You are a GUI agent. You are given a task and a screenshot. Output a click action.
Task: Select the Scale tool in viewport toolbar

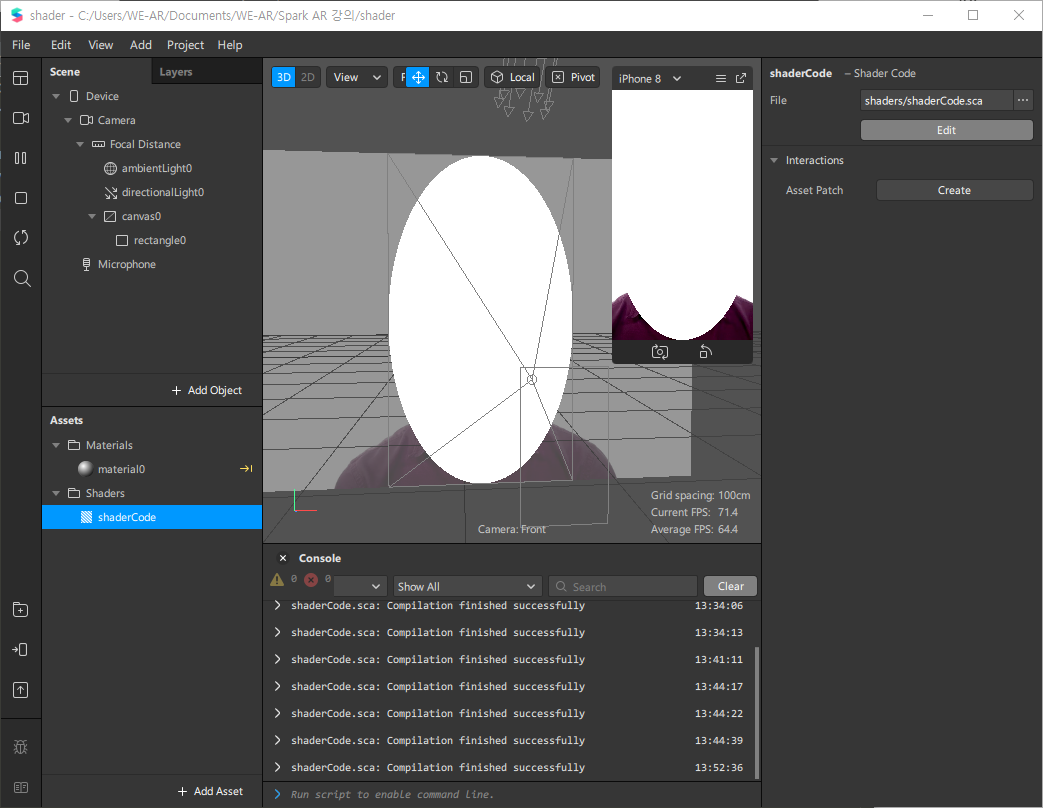click(x=466, y=77)
